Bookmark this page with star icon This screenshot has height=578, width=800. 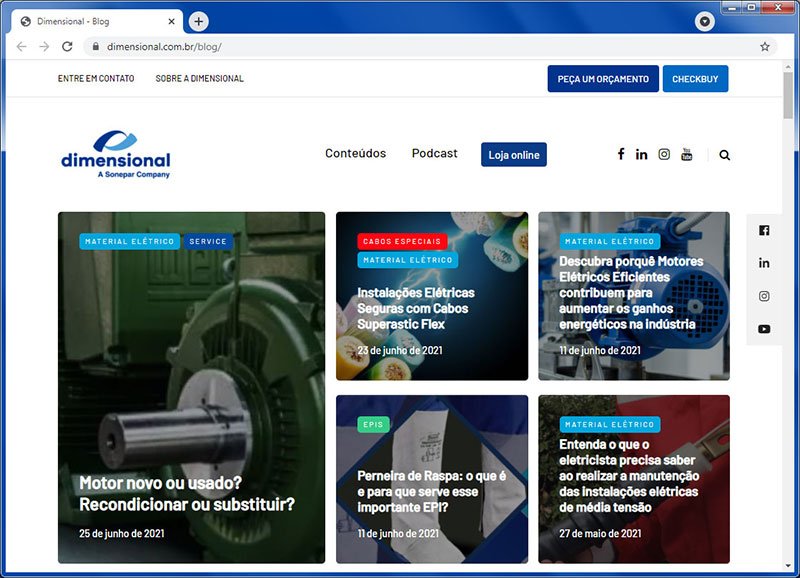pos(765,46)
